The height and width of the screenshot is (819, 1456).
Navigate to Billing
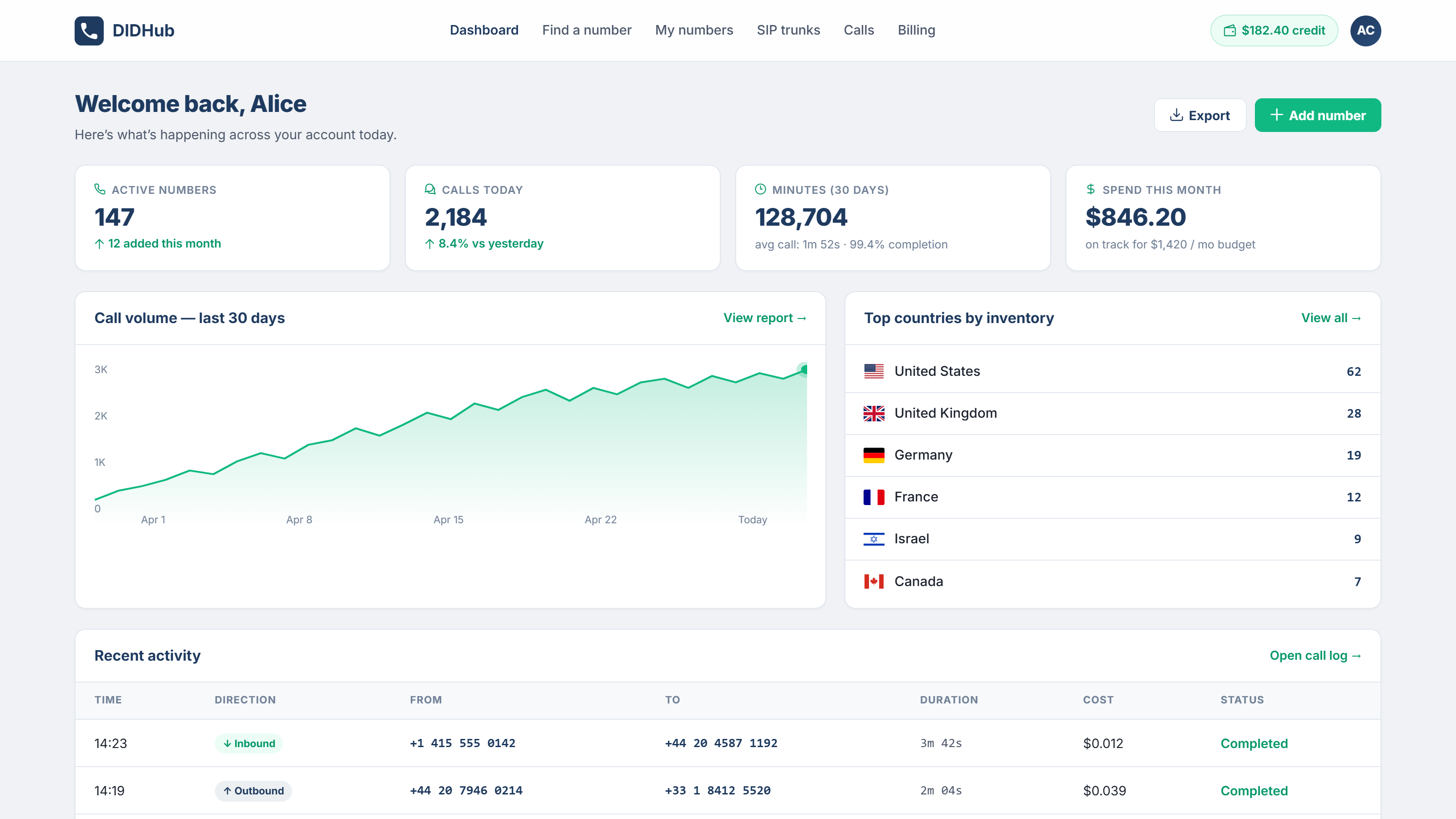[x=916, y=30]
